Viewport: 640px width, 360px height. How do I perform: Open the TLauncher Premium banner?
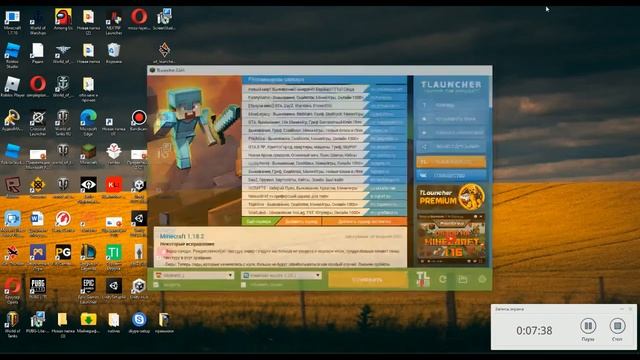point(451,197)
